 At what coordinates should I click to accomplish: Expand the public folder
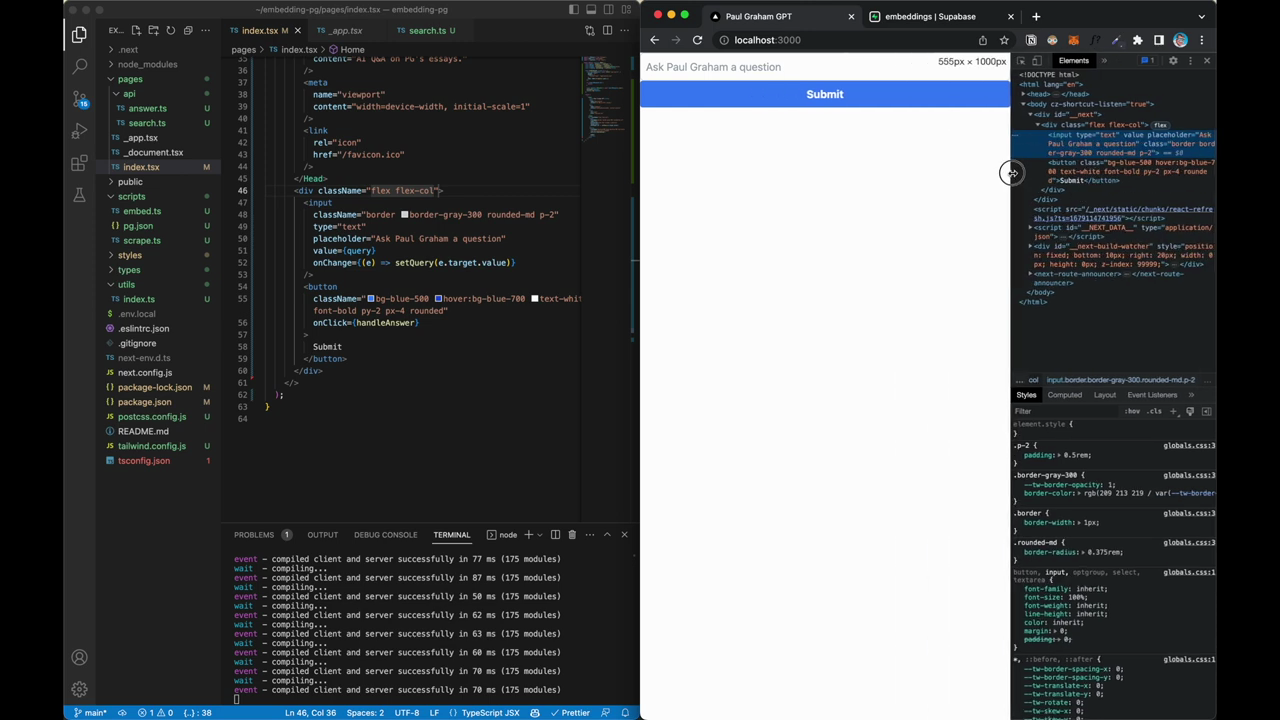(x=130, y=182)
